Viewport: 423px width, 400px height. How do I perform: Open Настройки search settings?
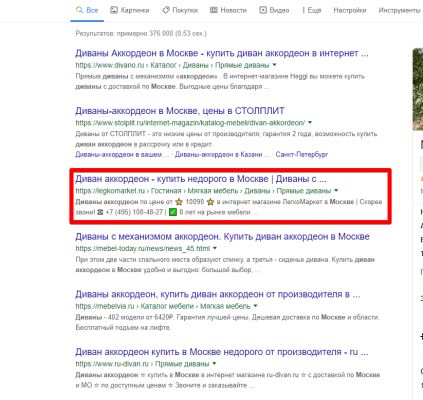coord(350,10)
